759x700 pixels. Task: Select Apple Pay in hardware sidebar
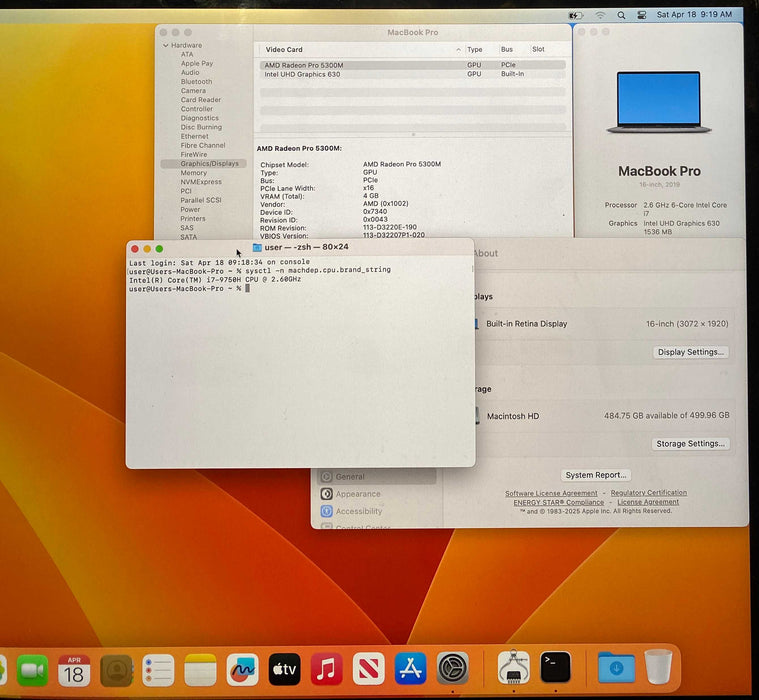tap(197, 63)
